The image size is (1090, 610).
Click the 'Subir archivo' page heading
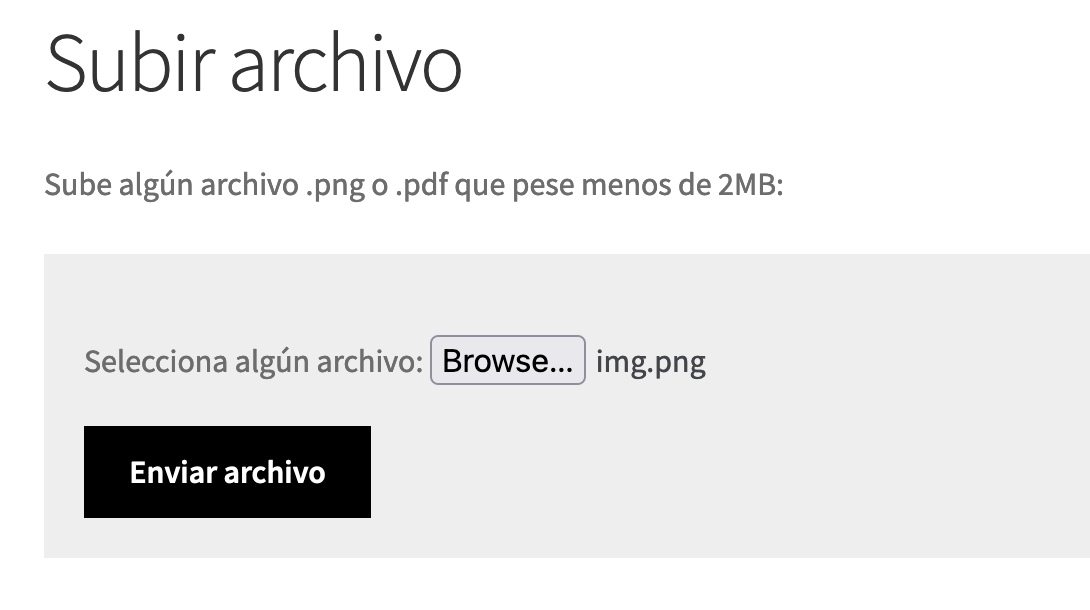pyautogui.click(x=254, y=63)
